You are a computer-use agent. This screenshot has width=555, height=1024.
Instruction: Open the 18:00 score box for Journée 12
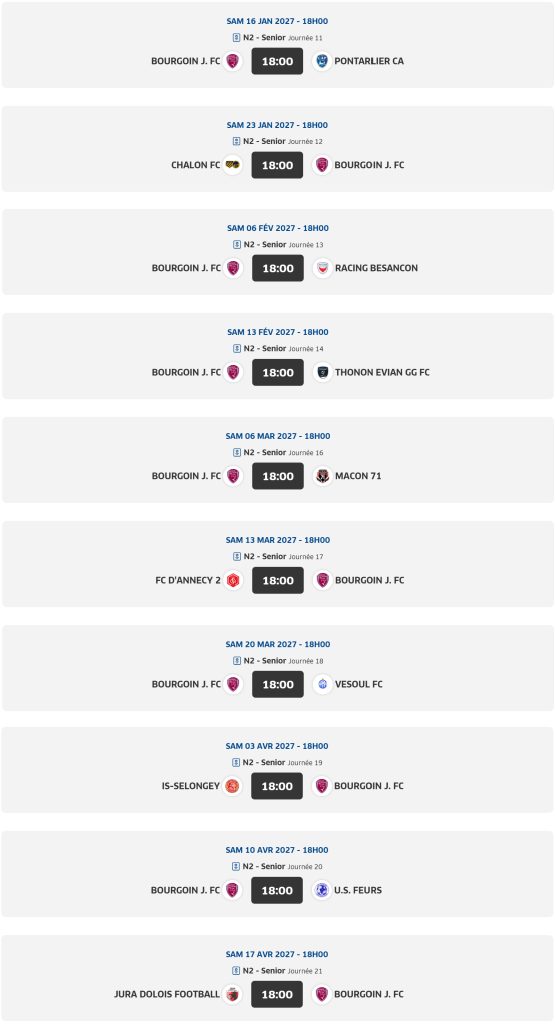pos(278,165)
